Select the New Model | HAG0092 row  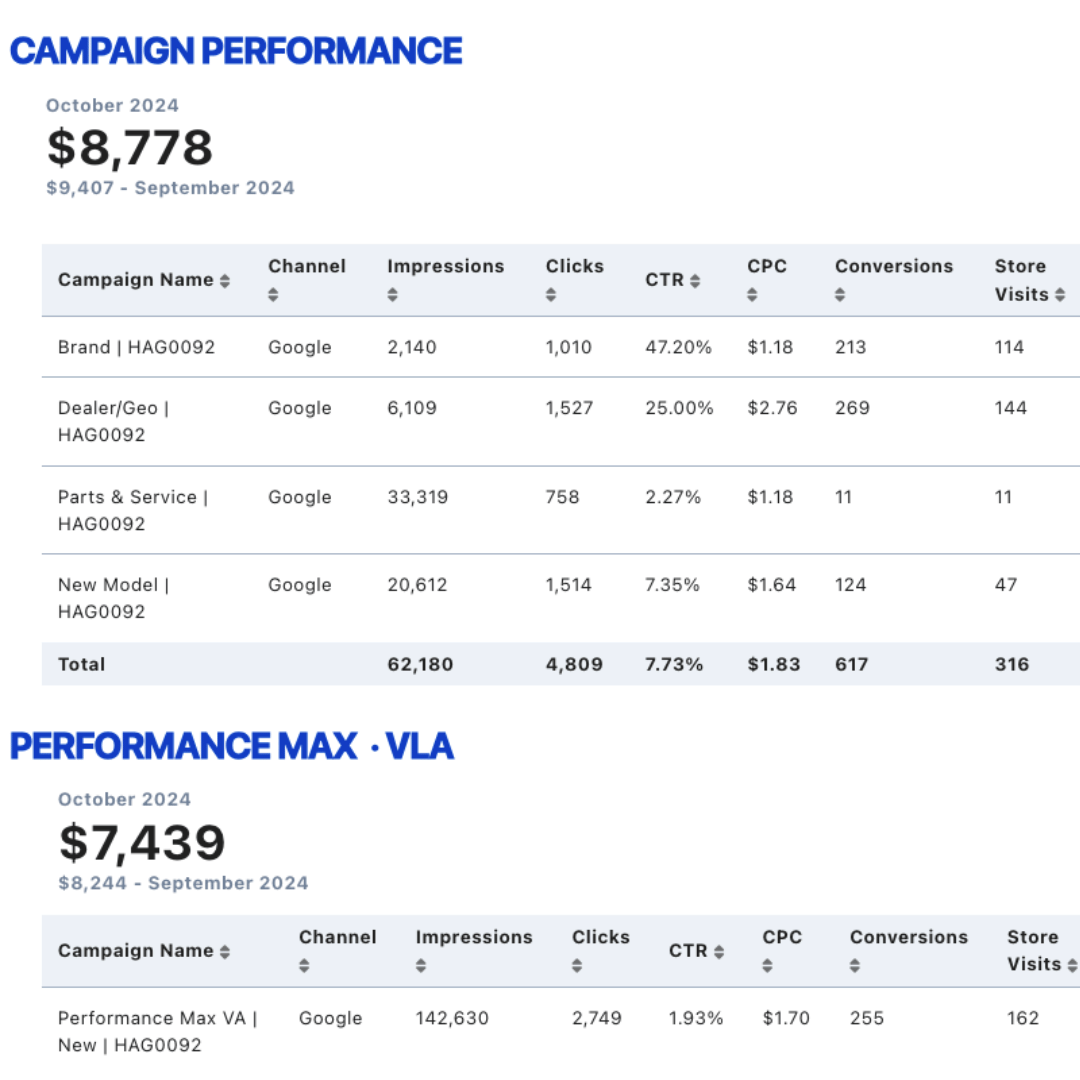(561, 598)
